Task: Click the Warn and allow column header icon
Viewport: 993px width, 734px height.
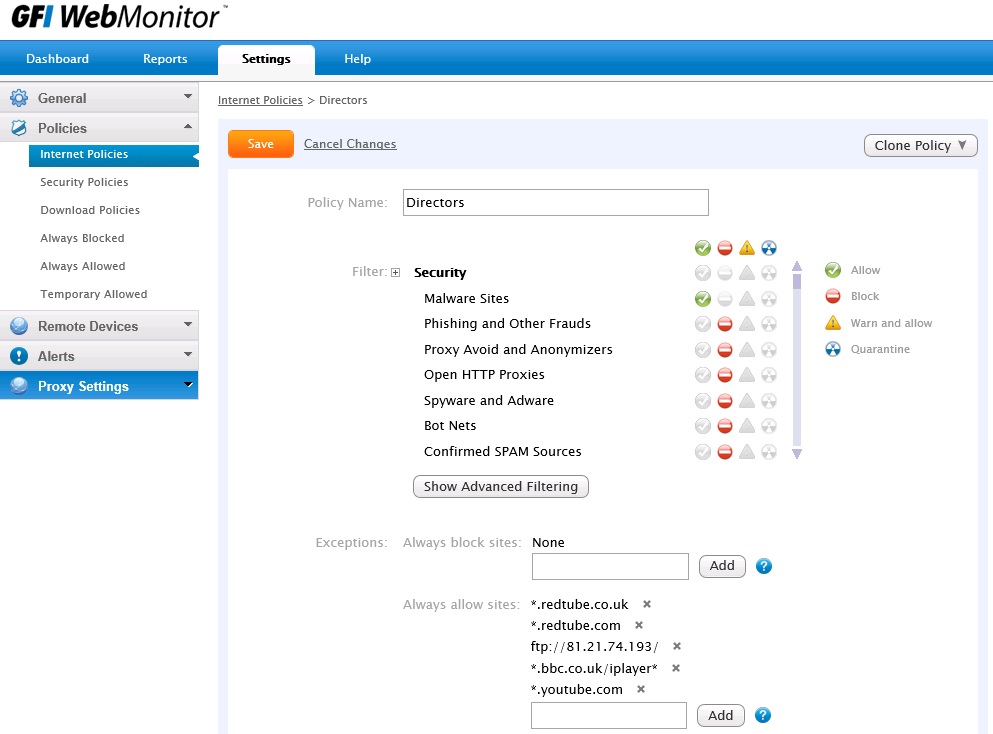Action: (746, 248)
